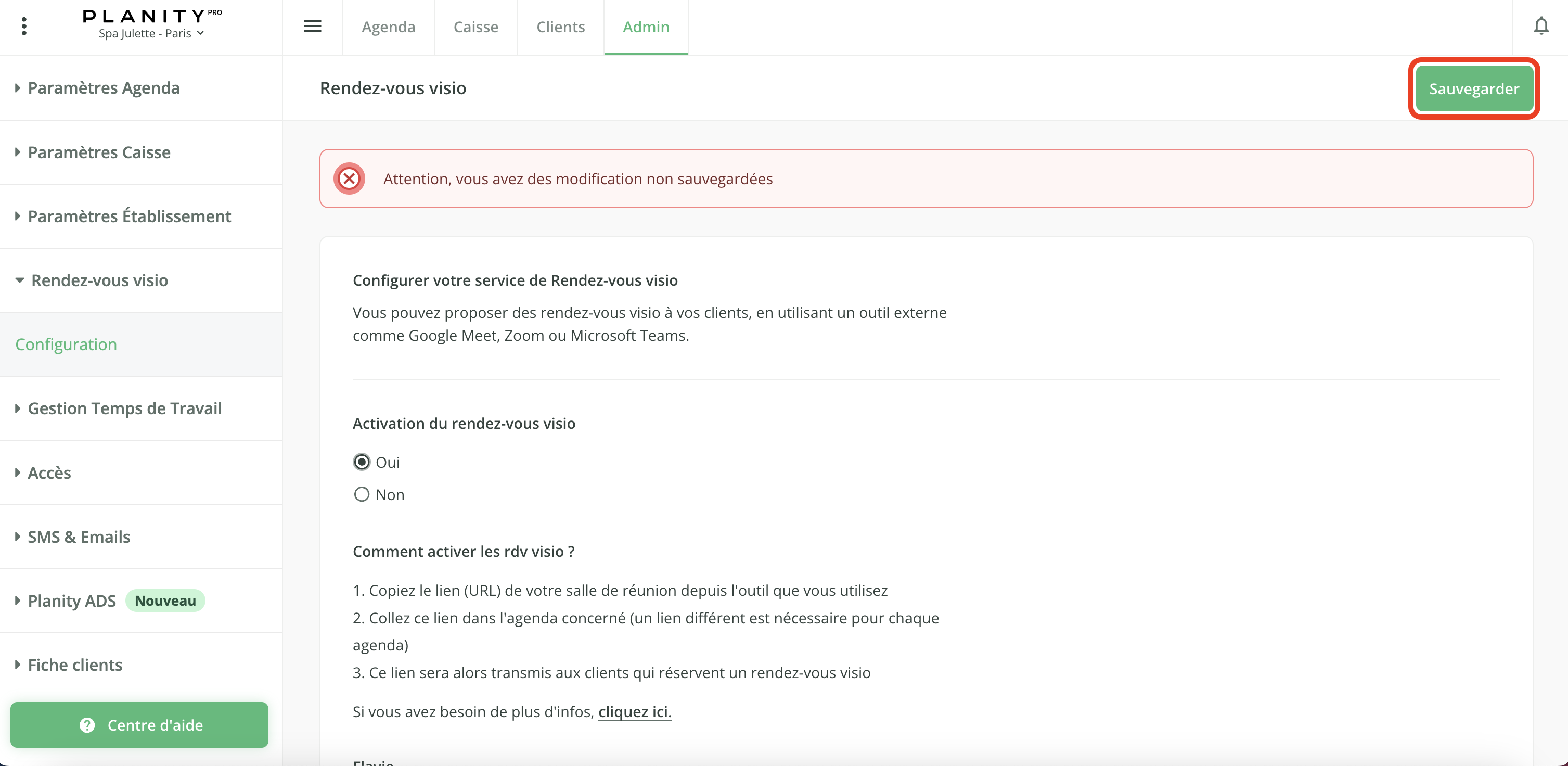Select the Non radio button
The height and width of the screenshot is (766, 1568).
pos(362,494)
